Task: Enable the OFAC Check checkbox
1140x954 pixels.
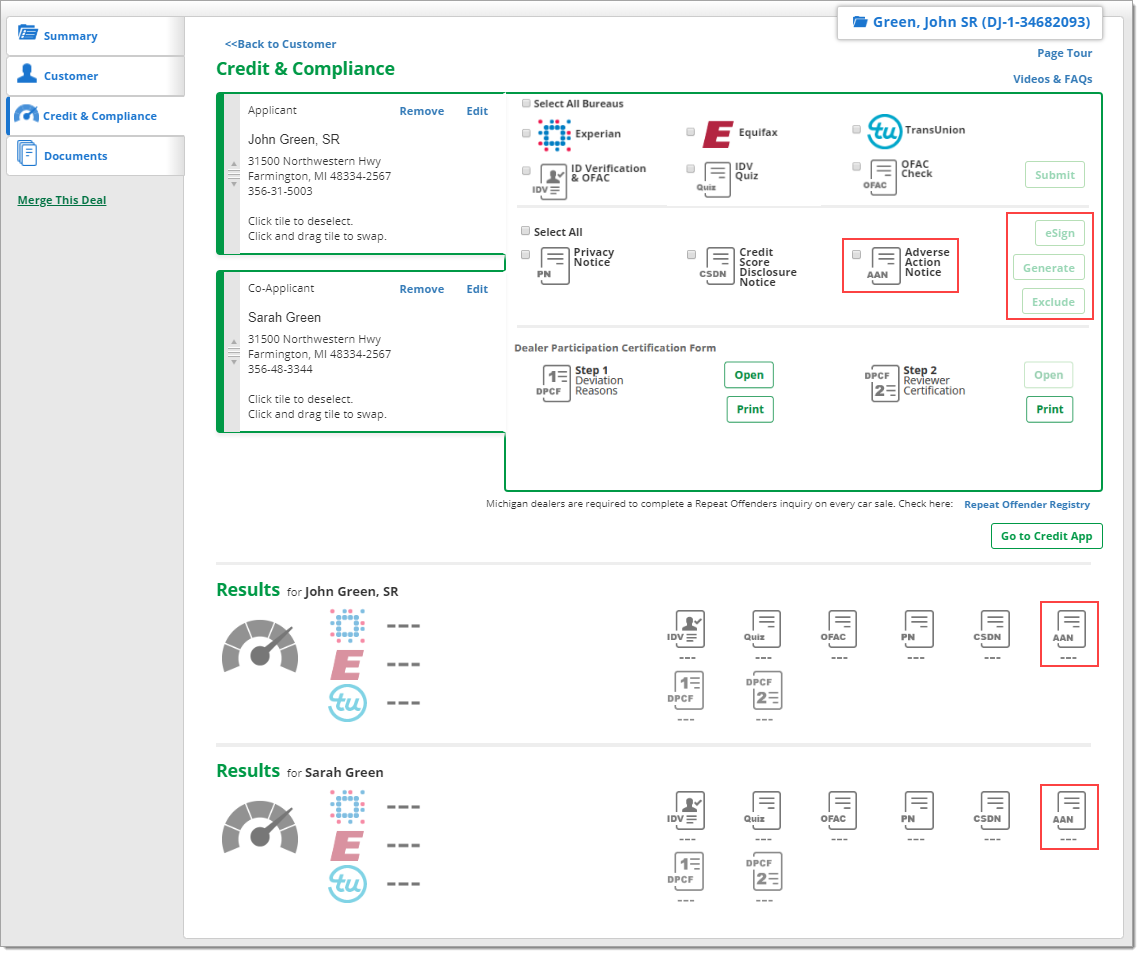Action: (x=856, y=167)
